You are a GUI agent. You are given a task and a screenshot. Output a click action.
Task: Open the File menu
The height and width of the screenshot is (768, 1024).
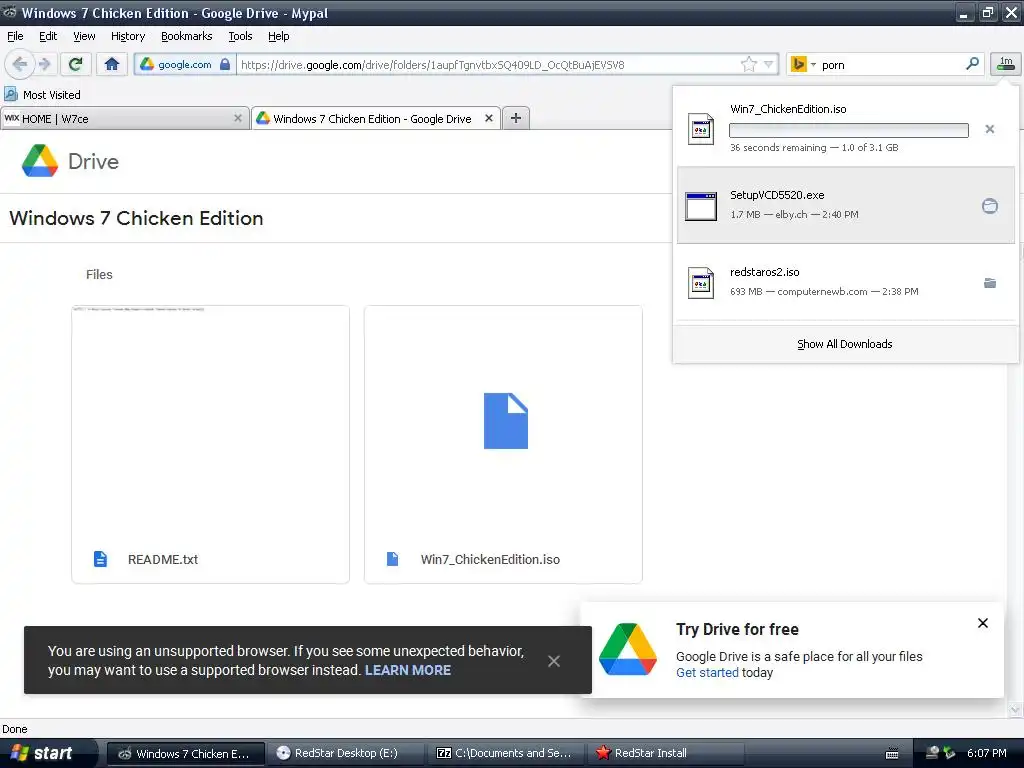[x=15, y=37]
